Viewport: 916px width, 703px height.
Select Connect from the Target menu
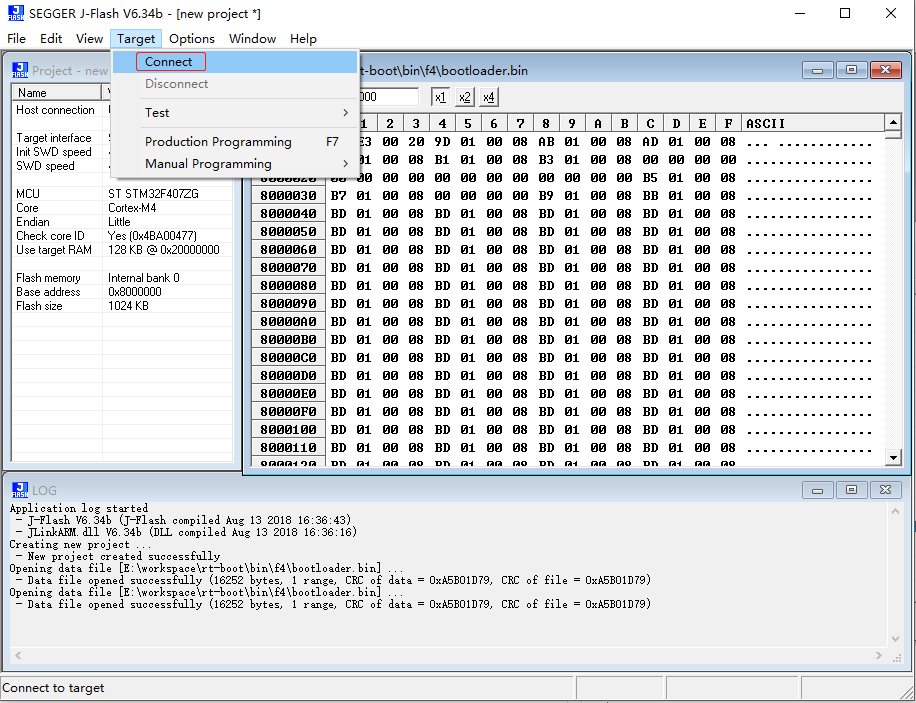(x=170, y=61)
